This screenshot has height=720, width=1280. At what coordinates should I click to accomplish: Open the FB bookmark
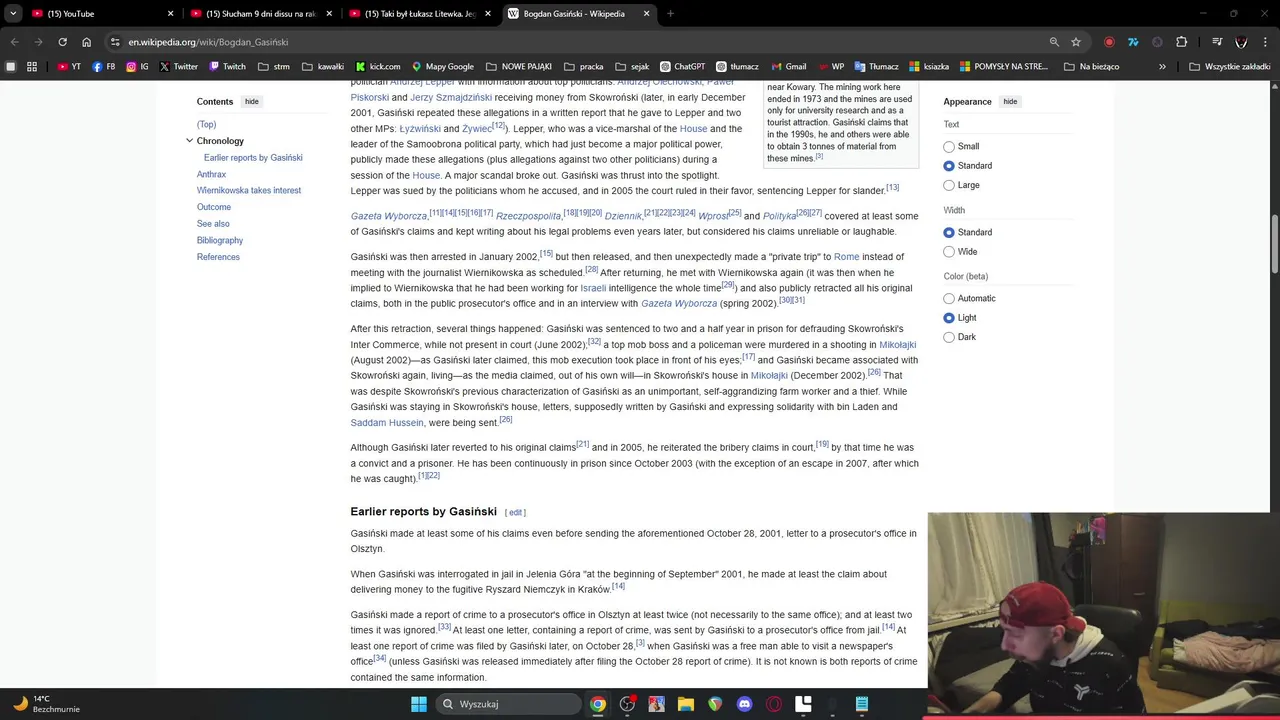(x=103, y=67)
